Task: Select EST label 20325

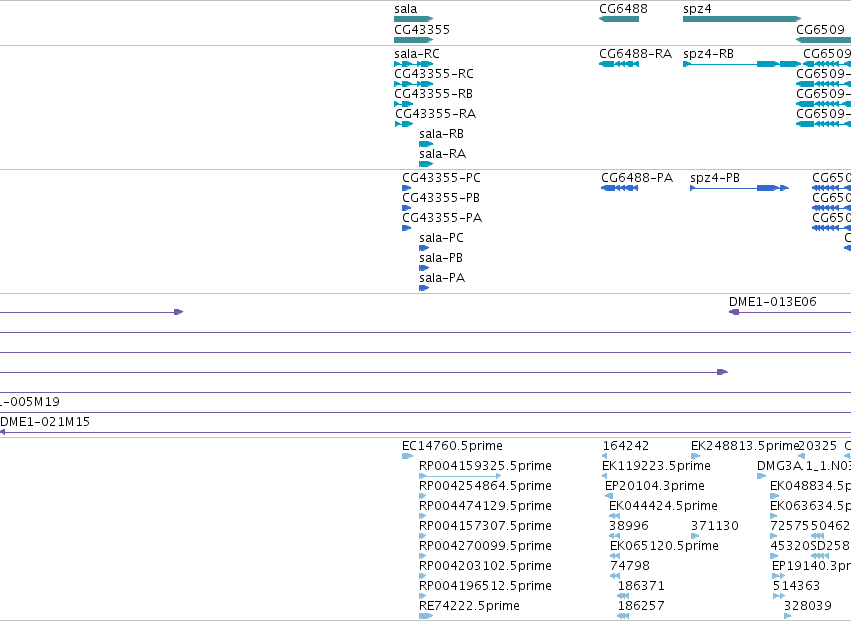Action: click(817, 446)
